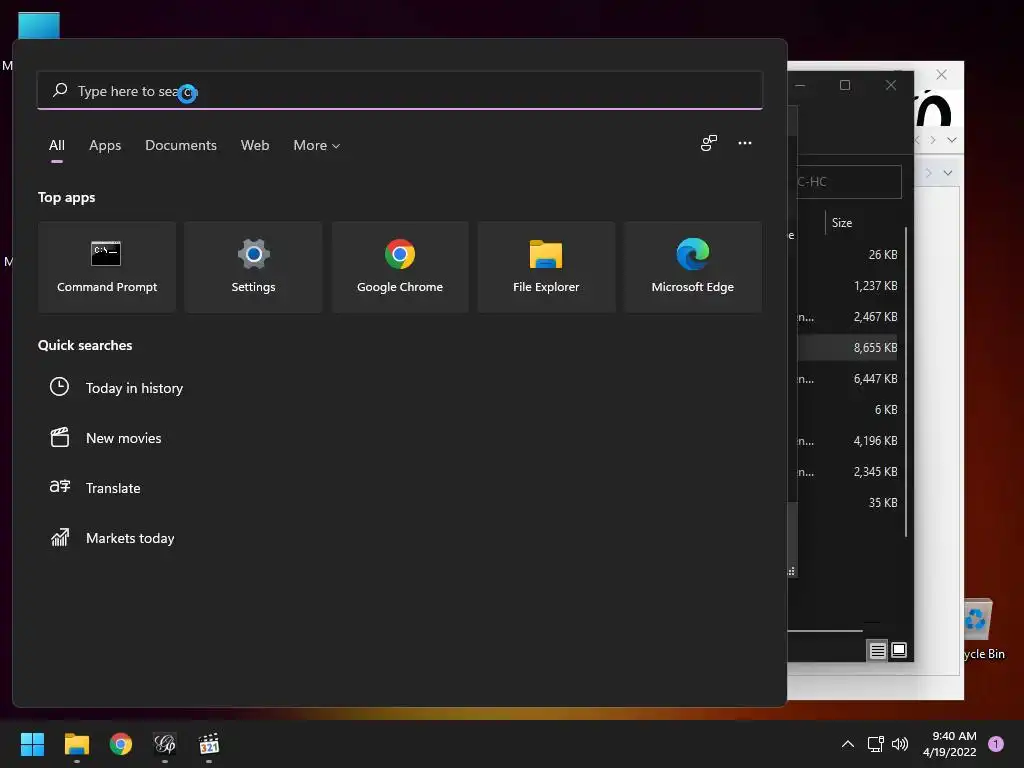Switch Explorer to details view icon
The width and height of the screenshot is (1024, 768).
pos(878,650)
